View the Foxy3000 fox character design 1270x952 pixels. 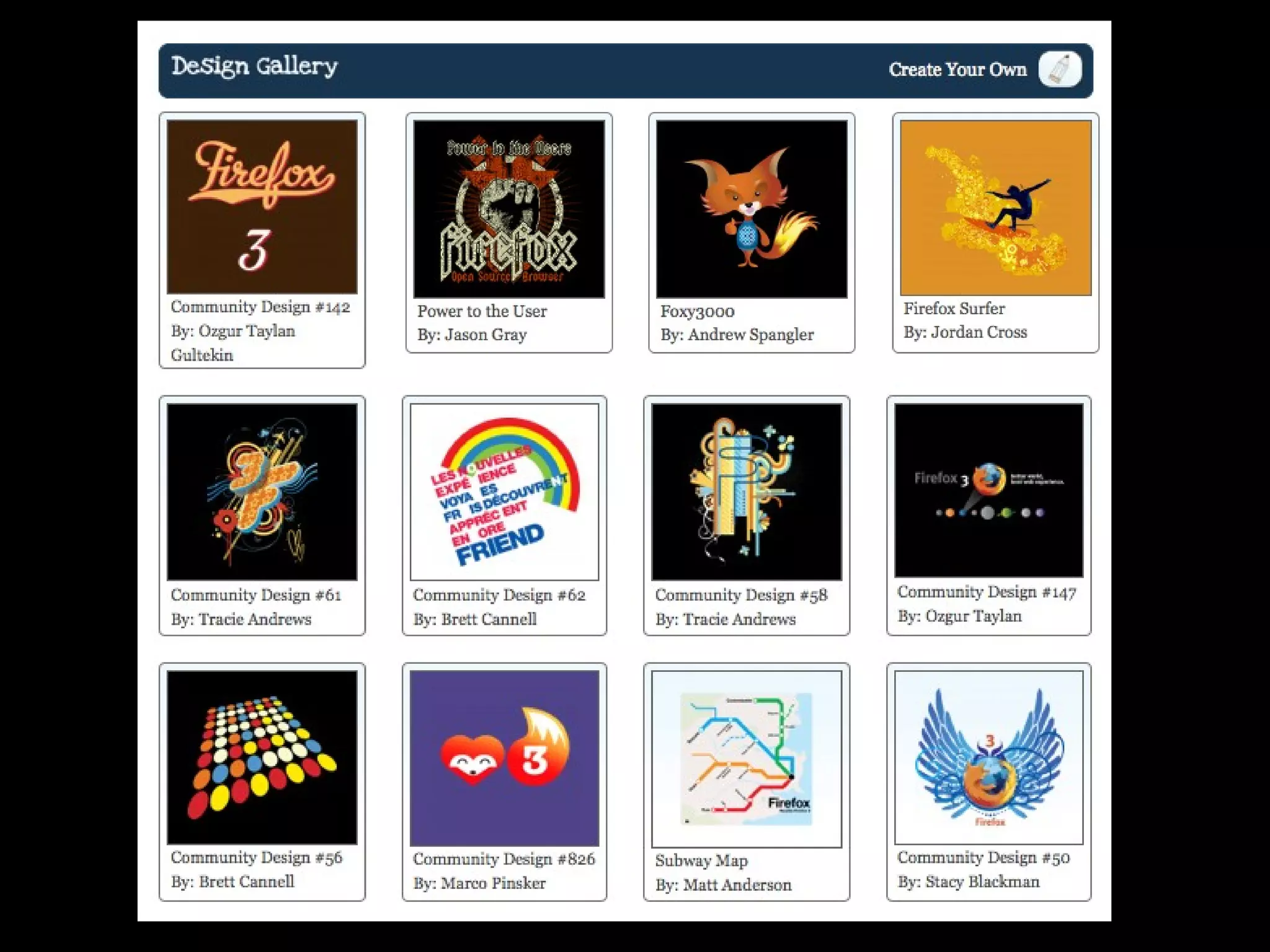coord(752,209)
